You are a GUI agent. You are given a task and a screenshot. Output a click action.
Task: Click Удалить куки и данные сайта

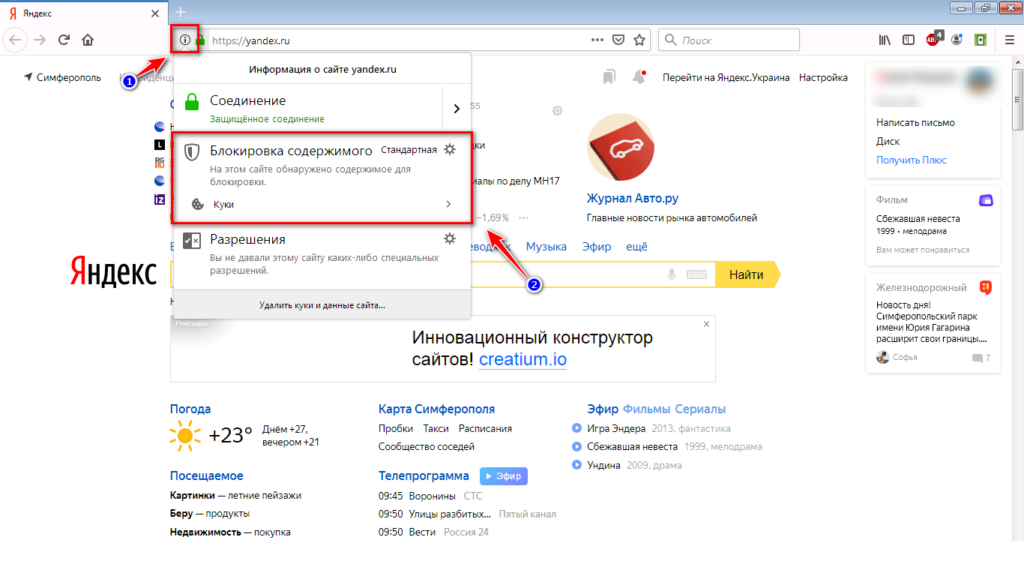click(x=321, y=304)
